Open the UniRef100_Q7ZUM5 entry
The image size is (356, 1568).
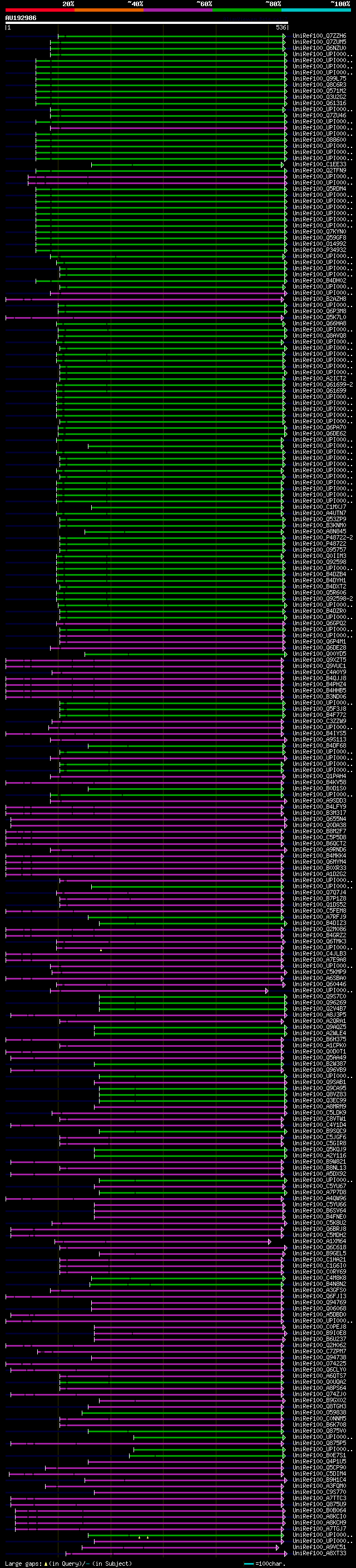[319, 42]
